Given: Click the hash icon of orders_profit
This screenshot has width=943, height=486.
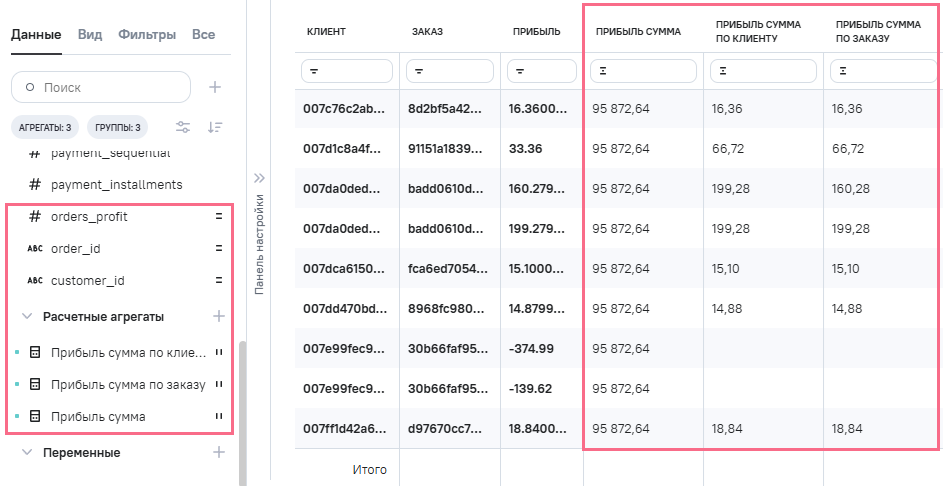Looking at the screenshot, I should pyautogui.click(x=35, y=216).
